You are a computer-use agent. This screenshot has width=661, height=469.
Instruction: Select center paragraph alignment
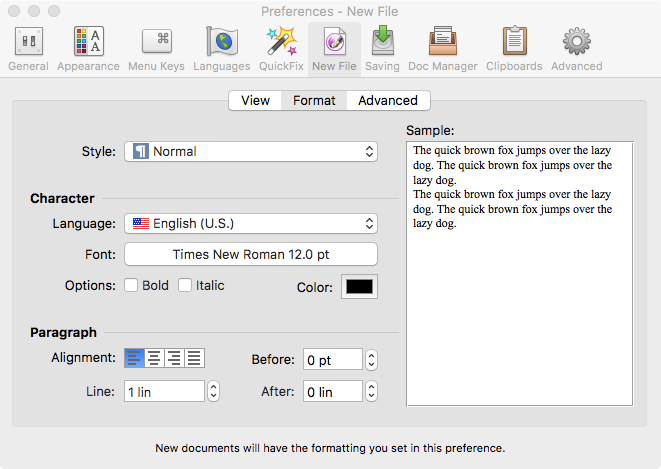pos(154,358)
